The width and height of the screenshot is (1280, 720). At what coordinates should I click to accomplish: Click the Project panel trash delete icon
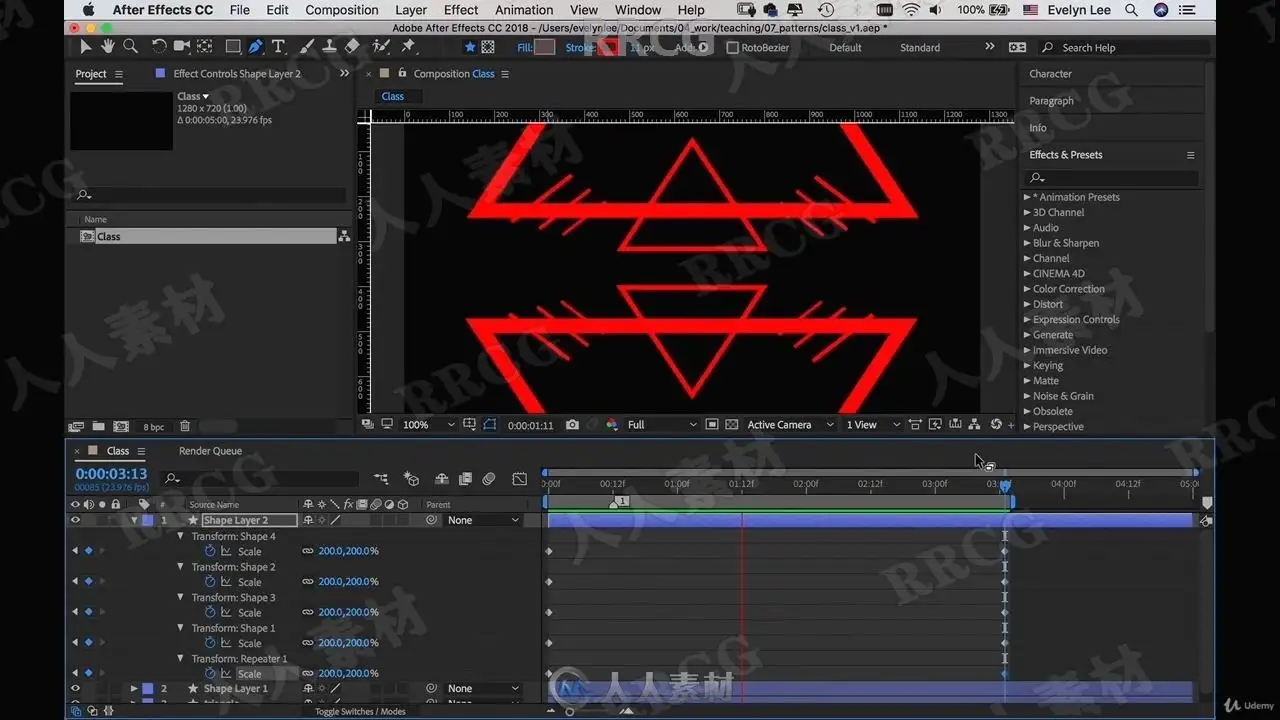pos(185,427)
